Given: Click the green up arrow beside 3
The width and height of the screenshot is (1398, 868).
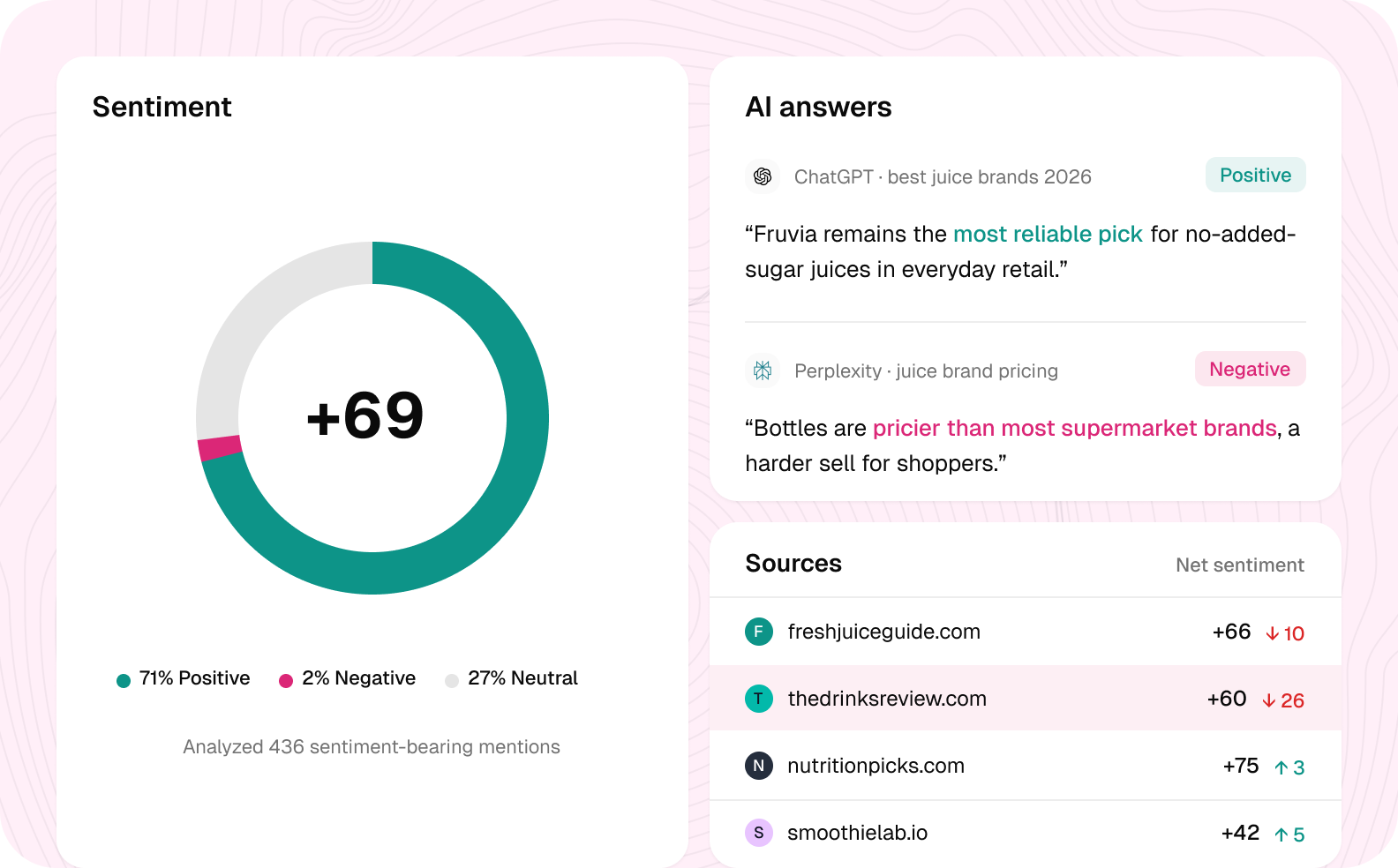Looking at the screenshot, I should point(1281,767).
